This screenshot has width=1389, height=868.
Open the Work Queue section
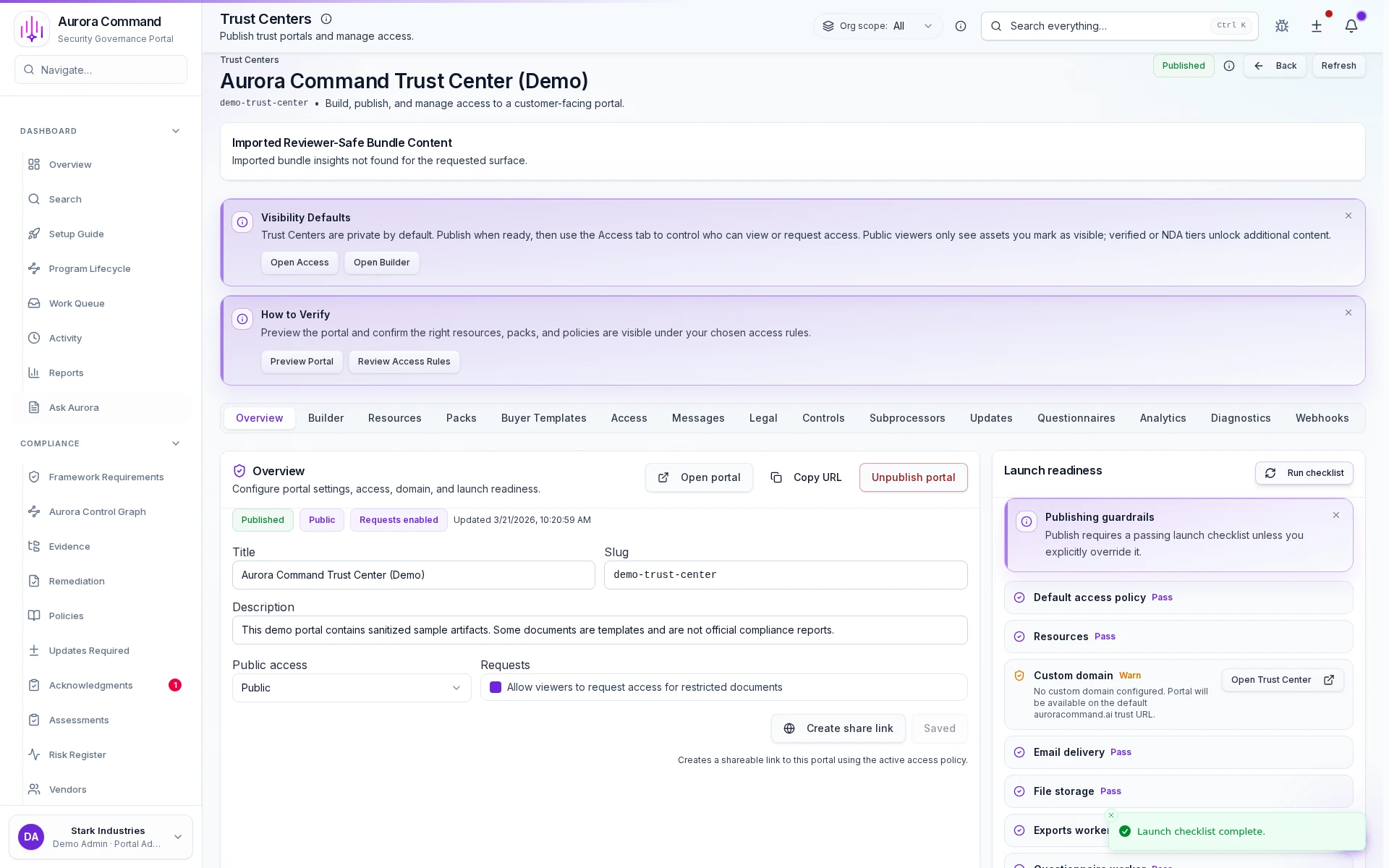[75, 303]
